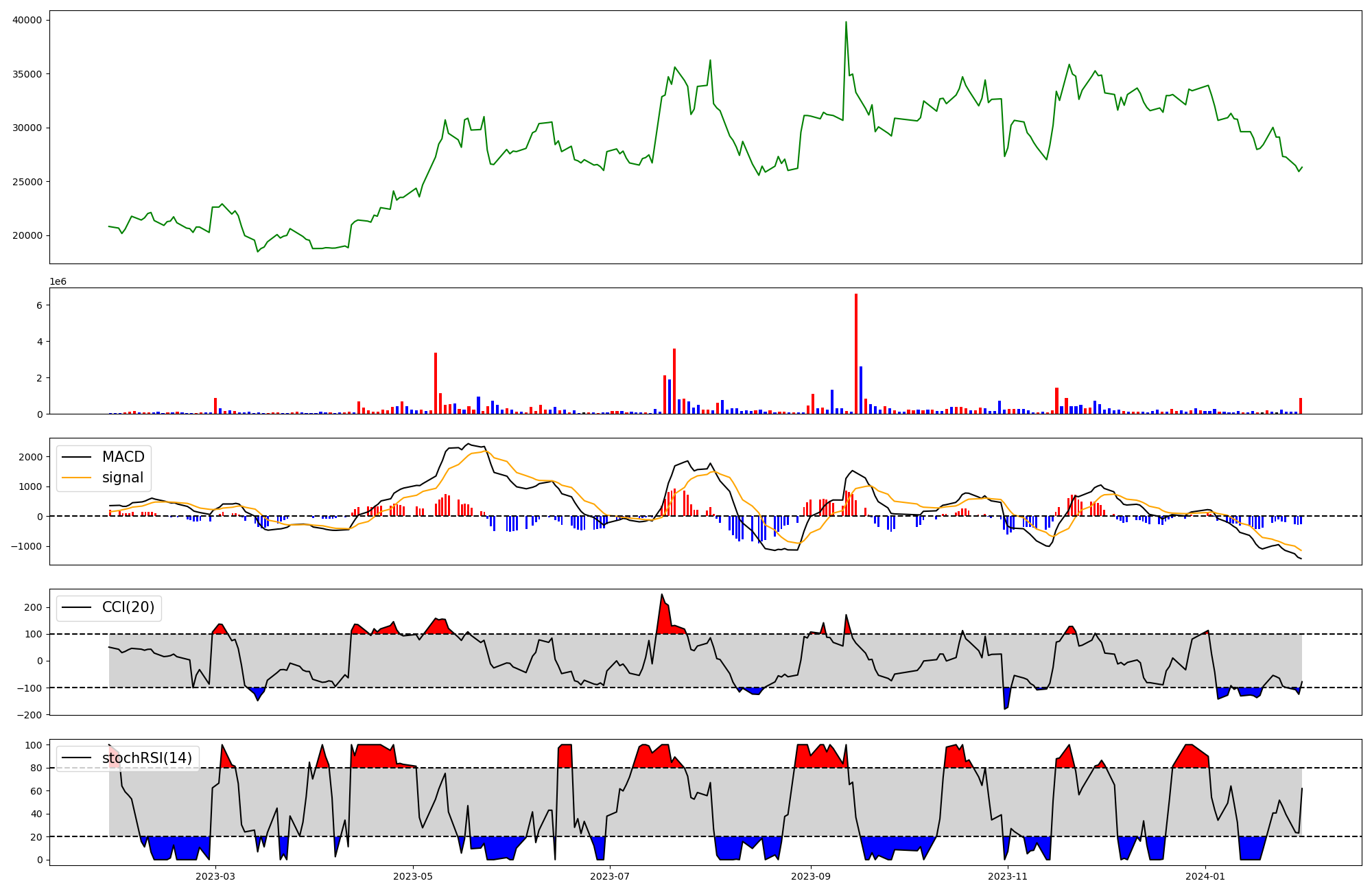Click the highest price spike near 40000
This screenshot has width=1372, height=892.
846,23
